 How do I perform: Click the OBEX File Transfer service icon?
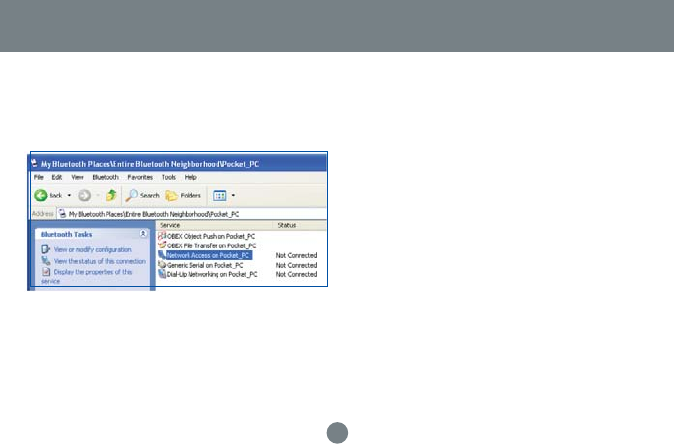[162, 245]
